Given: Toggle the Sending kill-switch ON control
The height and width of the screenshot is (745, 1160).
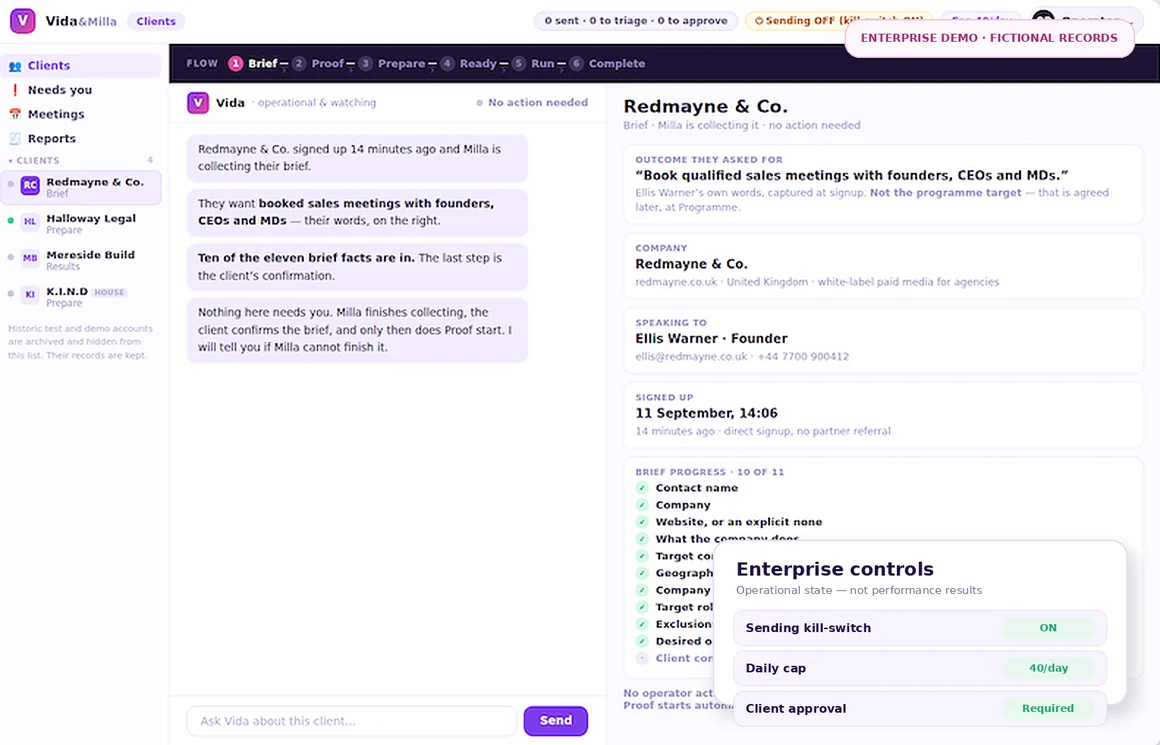Looking at the screenshot, I should (1048, 627).
